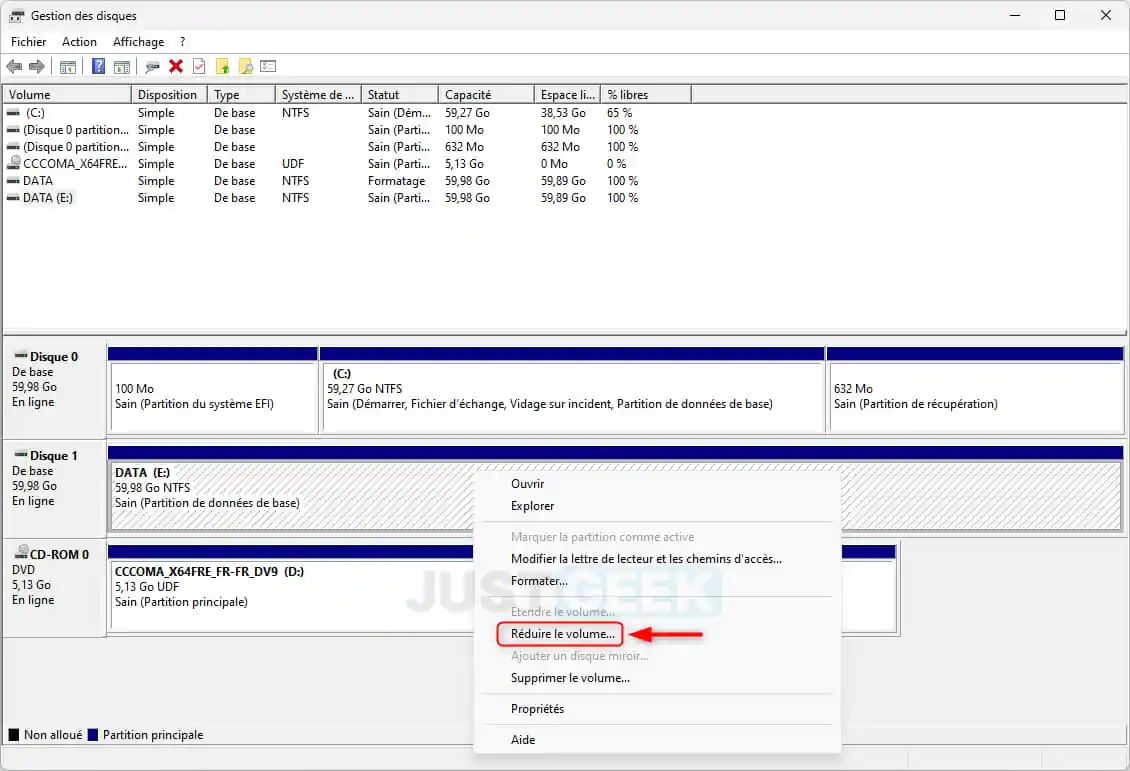The width and height of the screenshot is (1130, 771).
Task: Click the drive icon next to DATA (E:) row
Action: pyautogui.click(x=13, y=197)
